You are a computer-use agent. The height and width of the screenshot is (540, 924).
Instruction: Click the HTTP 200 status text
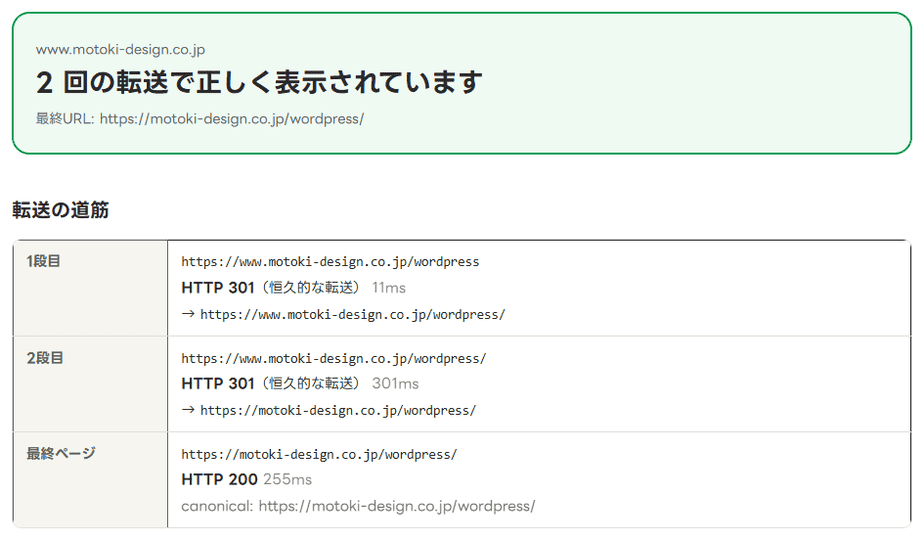click(x=219, y=479)
